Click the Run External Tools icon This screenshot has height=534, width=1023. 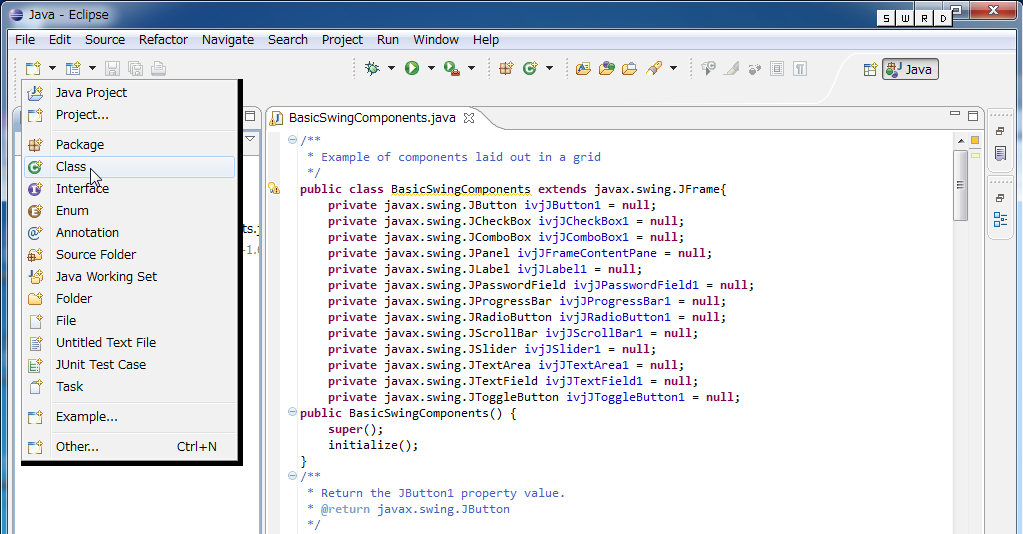click(451, 68)
